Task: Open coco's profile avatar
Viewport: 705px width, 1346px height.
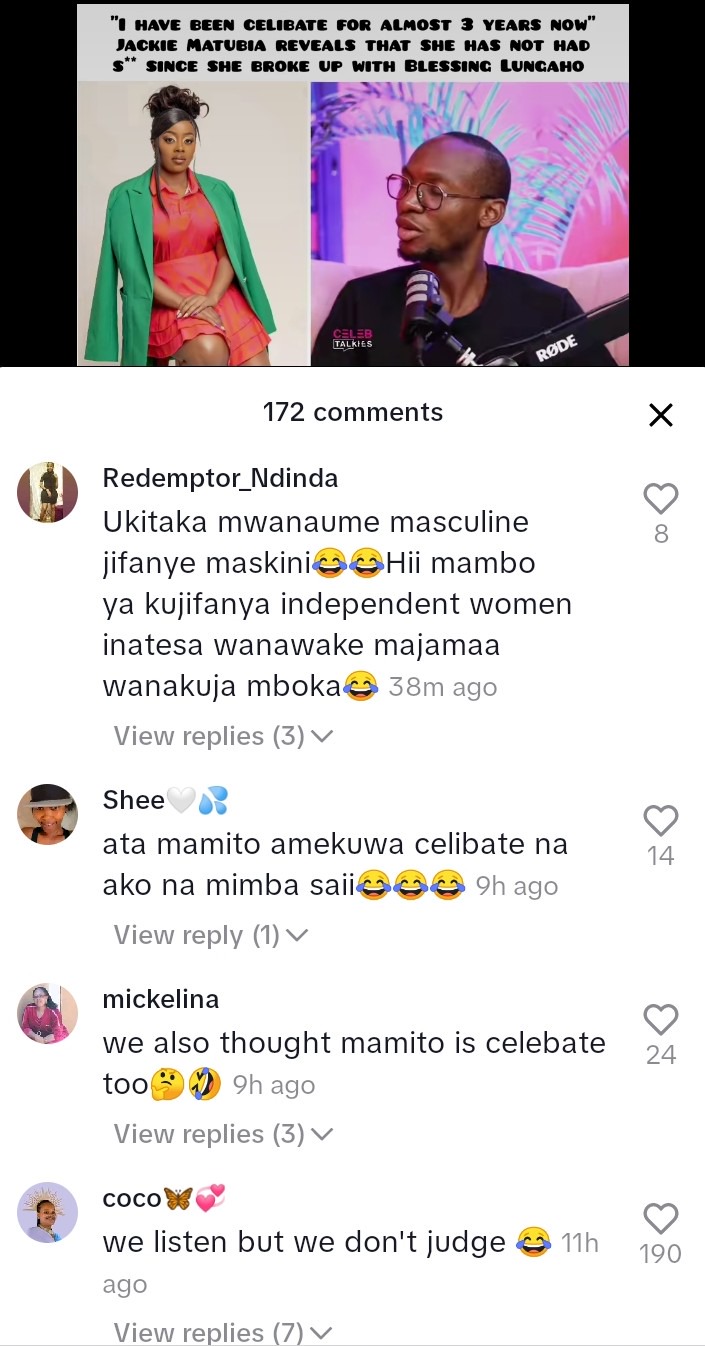Action: pyautogui.click(x=48, y=1212)
